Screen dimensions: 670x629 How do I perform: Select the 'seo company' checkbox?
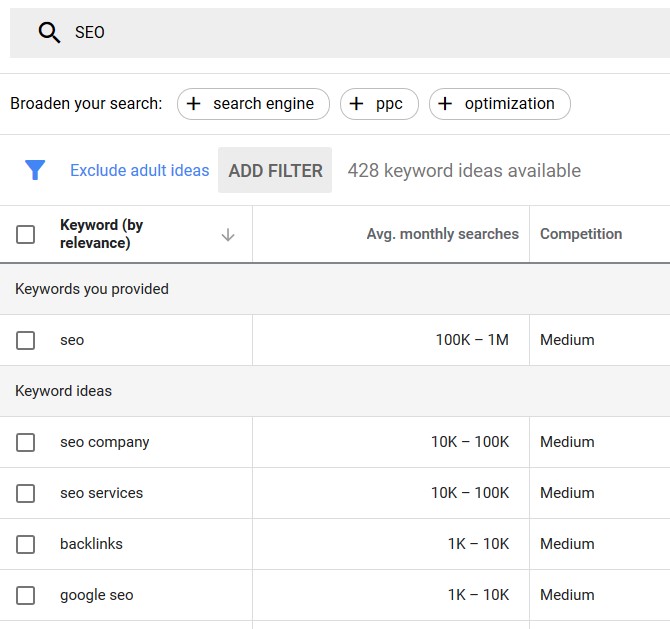(26, 443)
